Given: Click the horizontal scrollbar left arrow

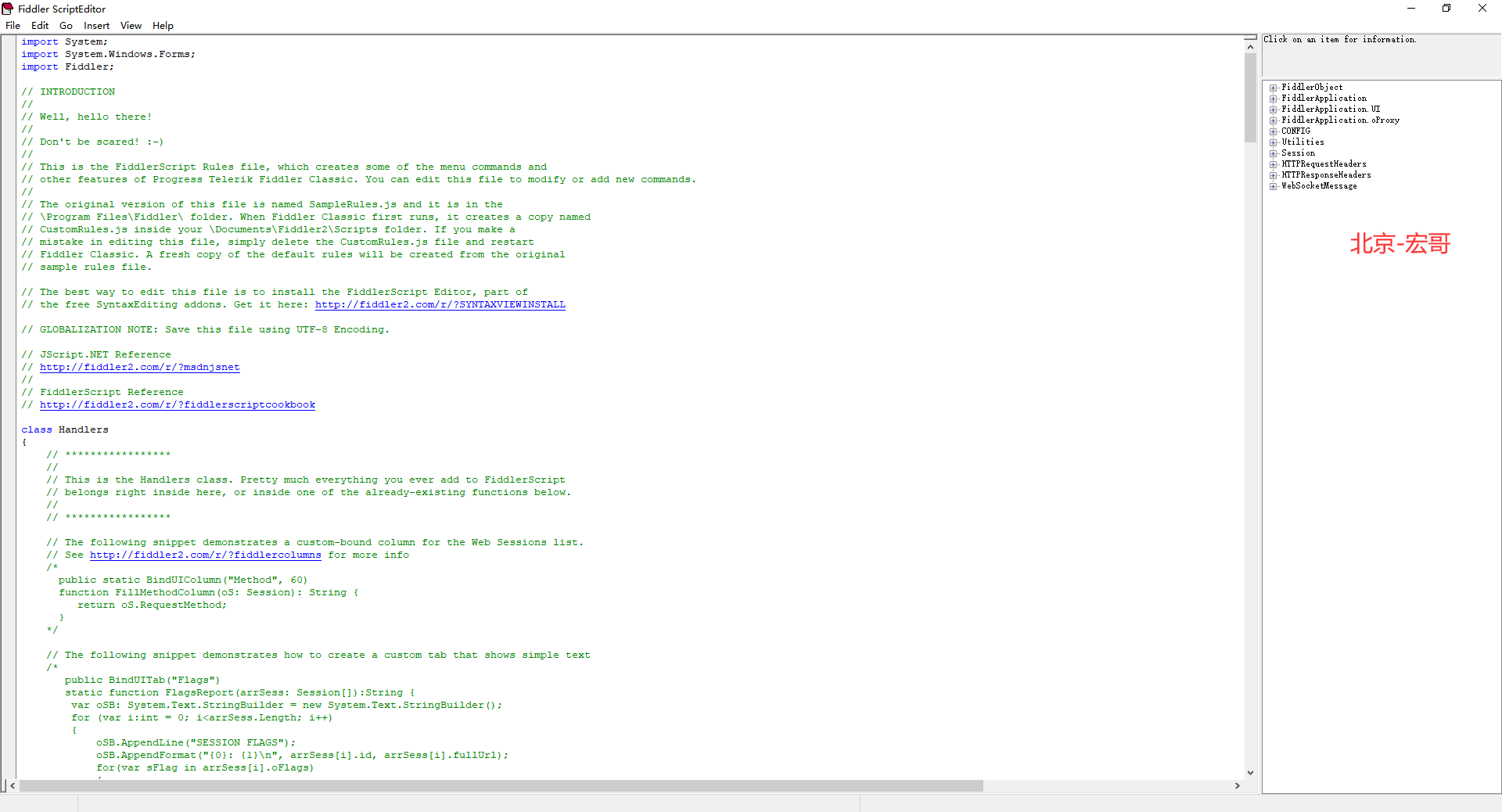Looking at the screenshot, I should pyautogui.click(x=13, y=785).
